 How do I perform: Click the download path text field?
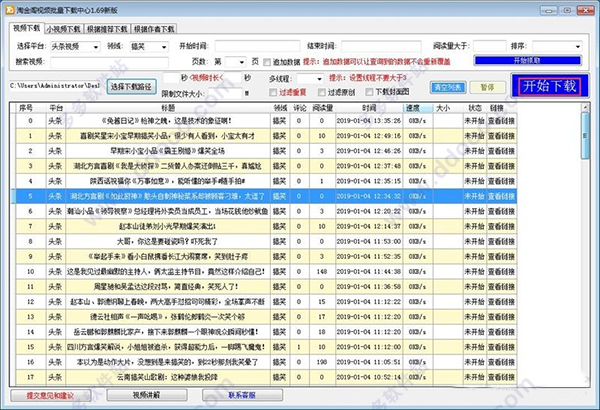pos(55,86)
